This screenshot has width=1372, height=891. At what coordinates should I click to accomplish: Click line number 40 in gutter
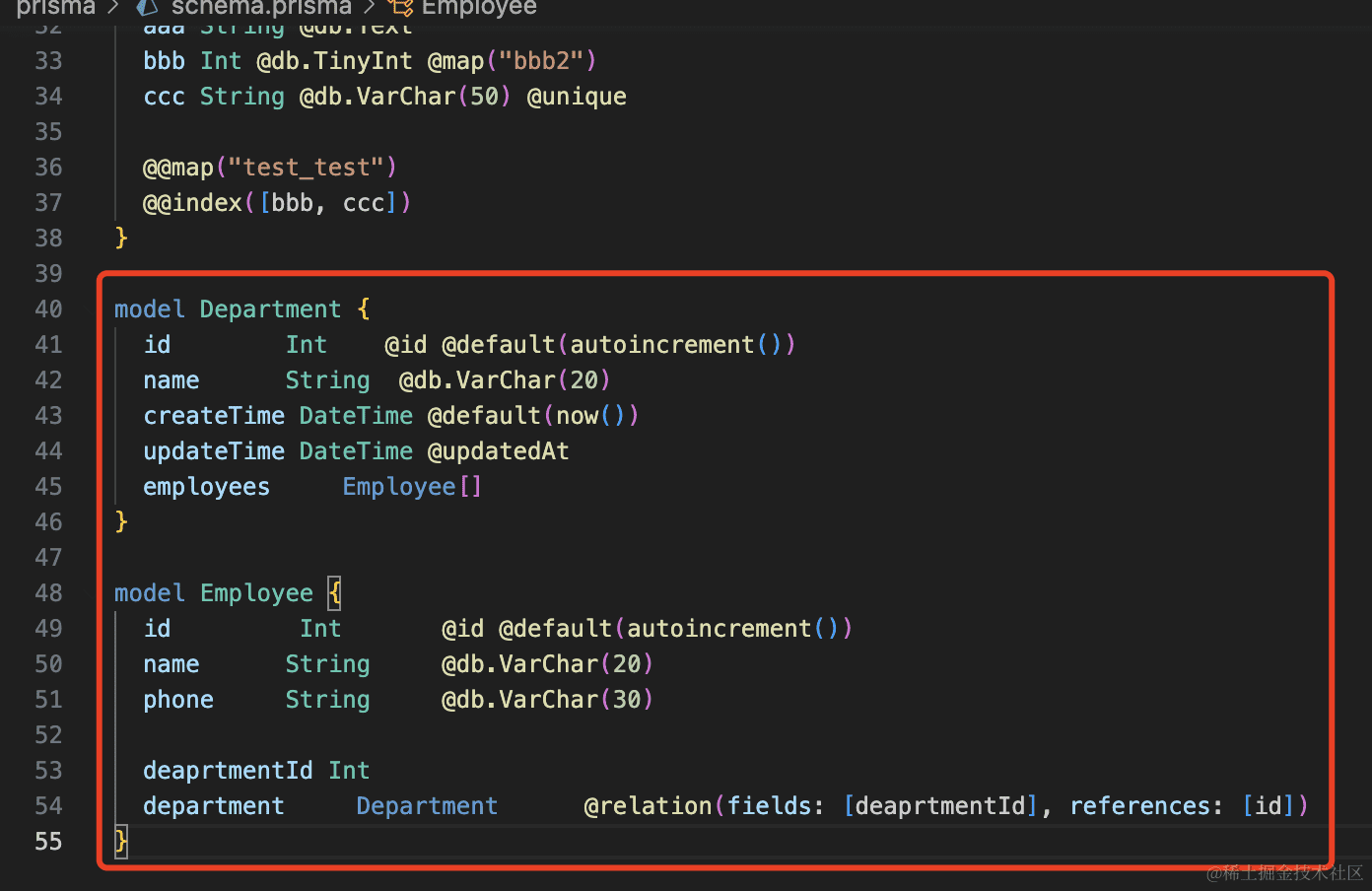tap(48, 309)
